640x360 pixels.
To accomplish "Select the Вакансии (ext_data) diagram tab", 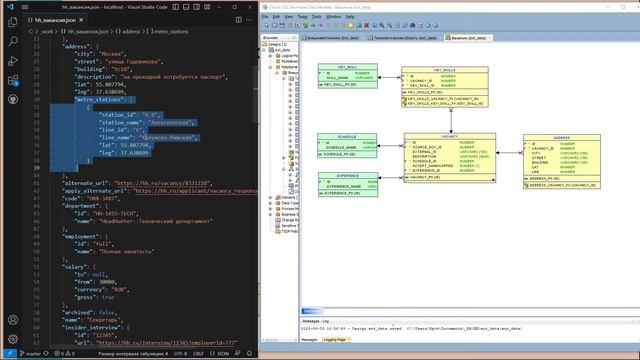I will (x=468, y=38).
